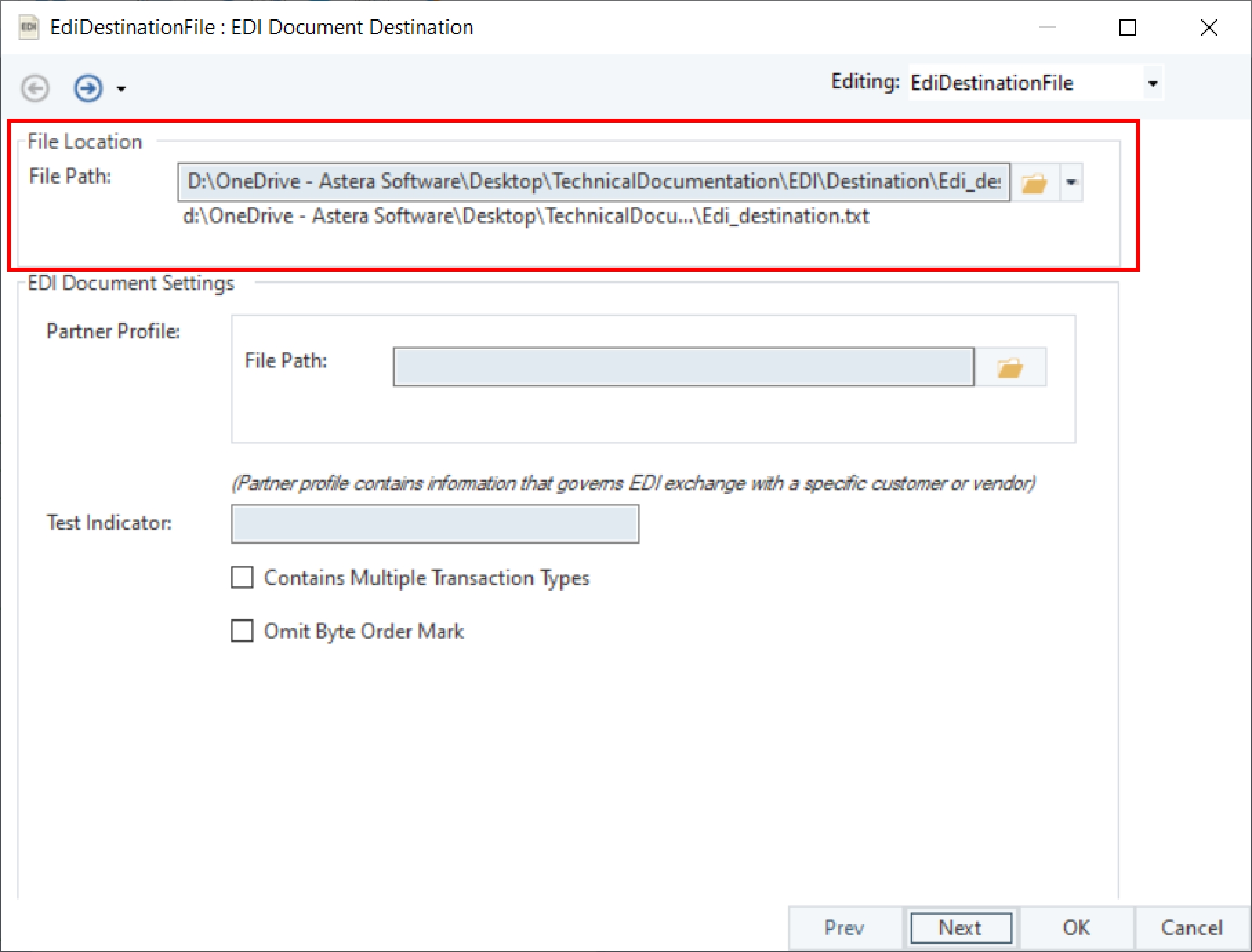Maximize the EDI Document Destination window

tap(1128, 28)
